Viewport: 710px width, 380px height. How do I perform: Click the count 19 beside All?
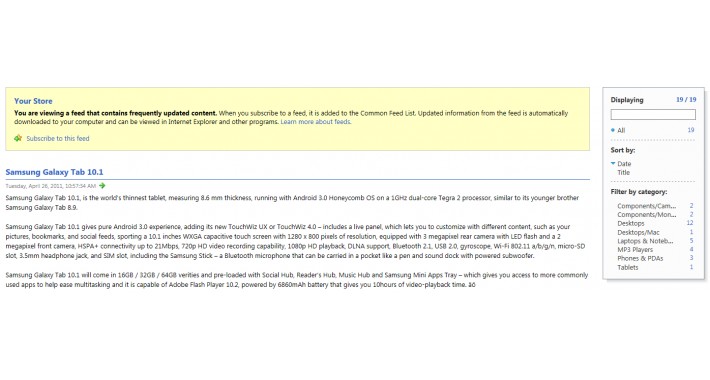click(691, 130)
